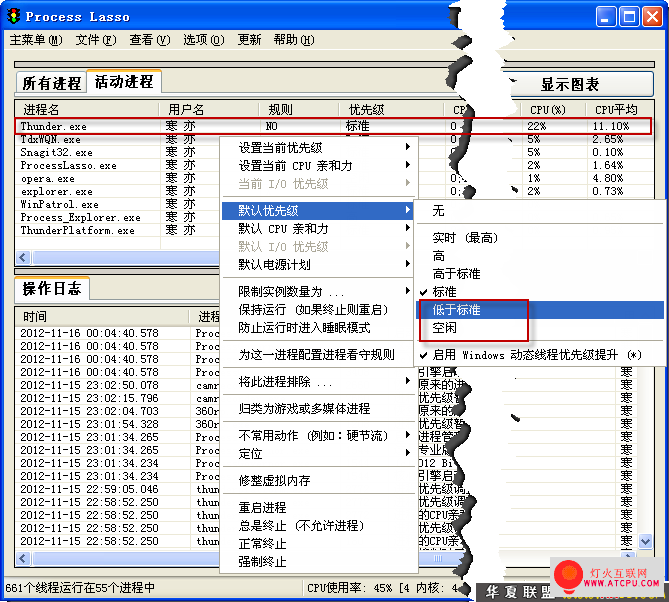Set default priority to 高于标准
Viewport: 669px width, 602px height.
540,273
